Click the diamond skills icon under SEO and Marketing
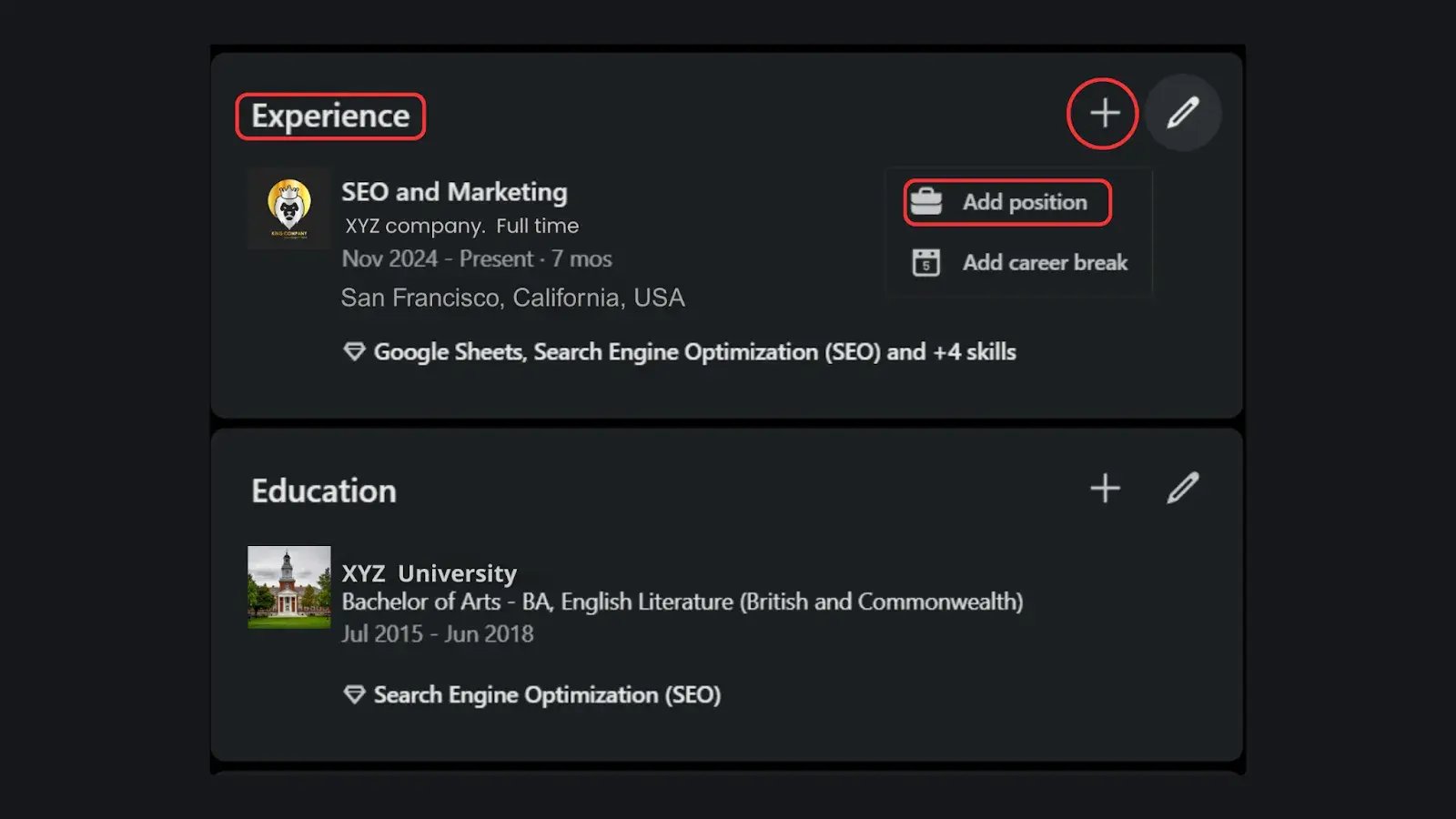The width and height of the screenshot is (1456, 819). tap(354, 352)
